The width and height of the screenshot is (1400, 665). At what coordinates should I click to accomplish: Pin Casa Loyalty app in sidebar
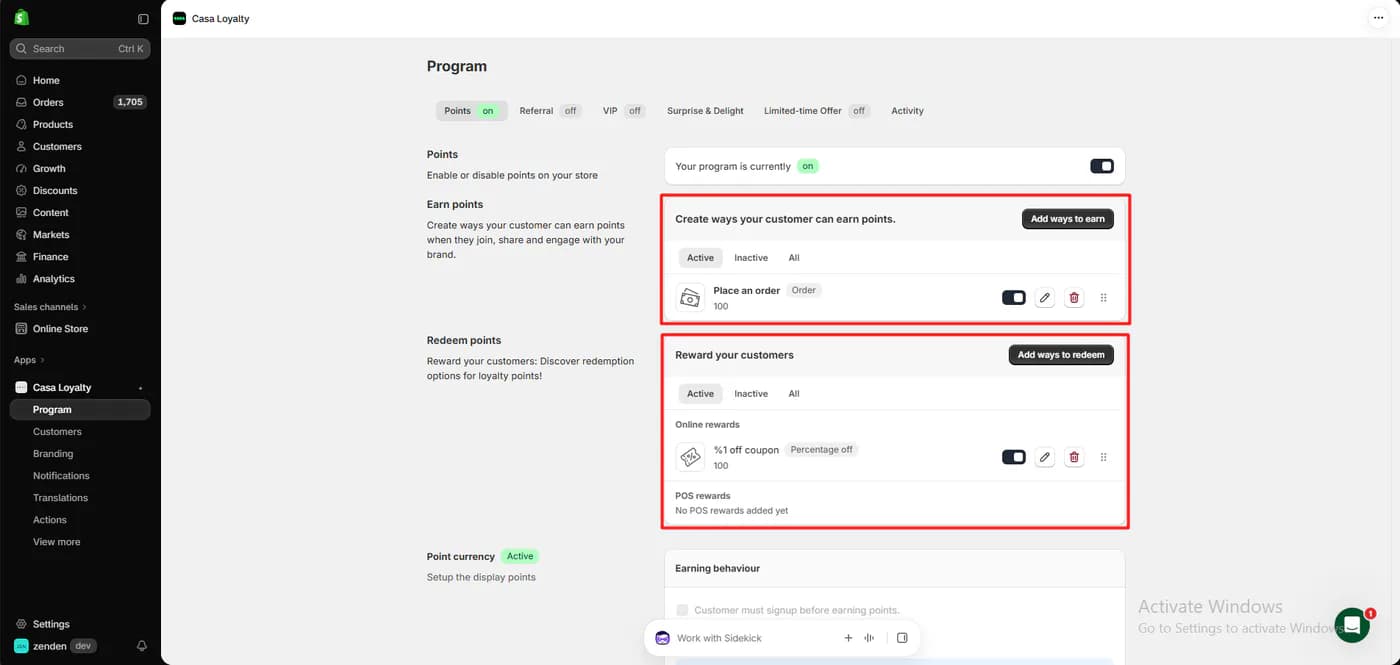[140, 388]
